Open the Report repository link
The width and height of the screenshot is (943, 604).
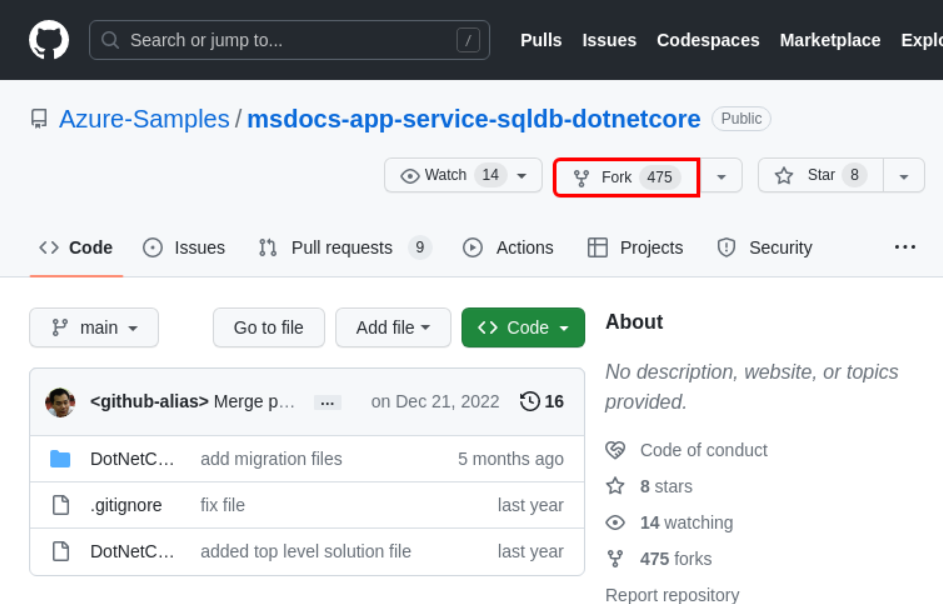click(x=672, y=594)
